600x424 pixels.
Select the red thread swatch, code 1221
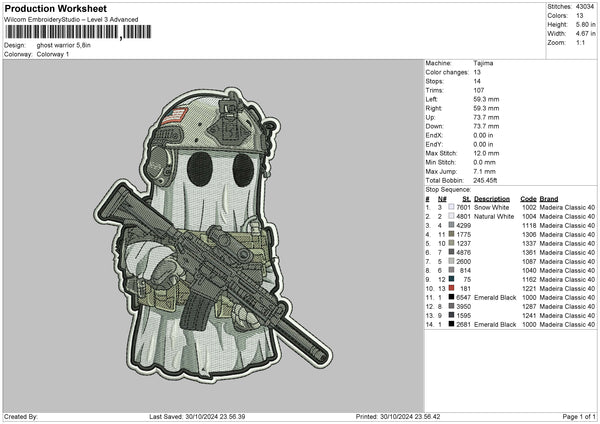pos(451,289)
